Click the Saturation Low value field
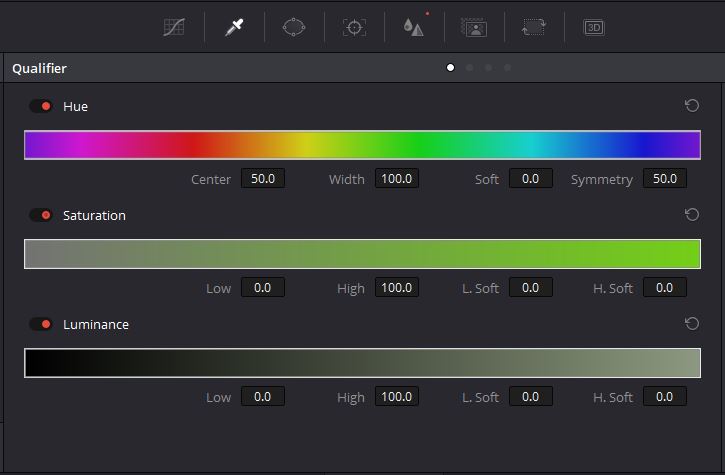Screen dimensions: 725x475 (263, 288)
